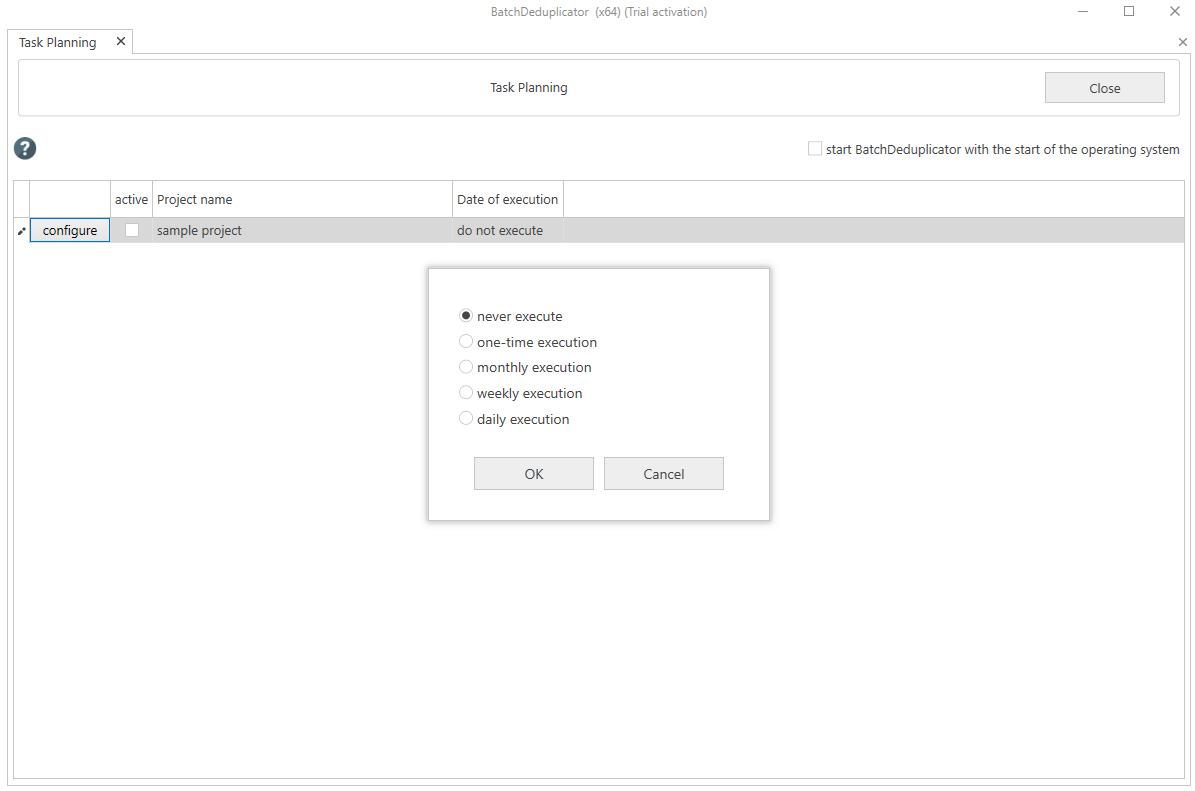1195x791 pixels.
Task: Toggle the active checkbox for sample project
Action: pos(132,231)
